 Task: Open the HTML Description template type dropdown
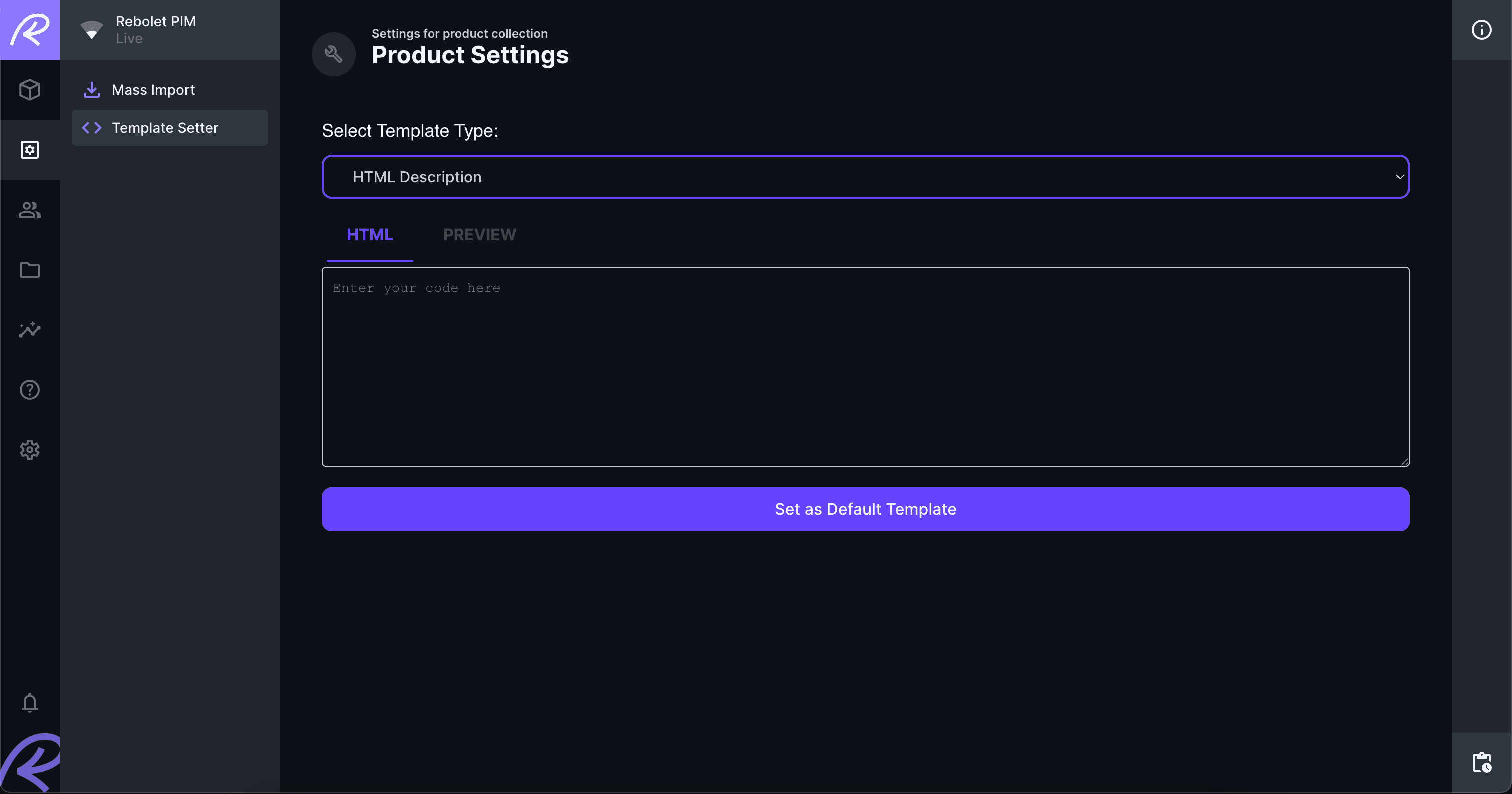pos(865,177)
